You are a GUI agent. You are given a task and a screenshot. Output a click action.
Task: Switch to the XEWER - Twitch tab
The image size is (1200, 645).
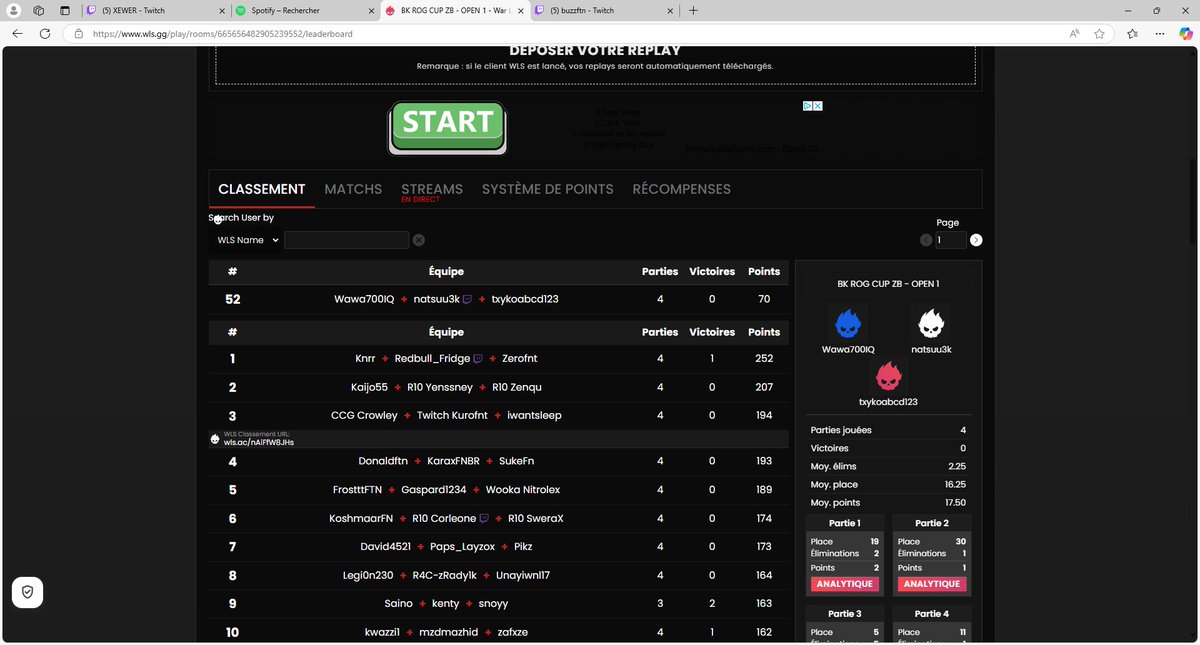[155, 10]
